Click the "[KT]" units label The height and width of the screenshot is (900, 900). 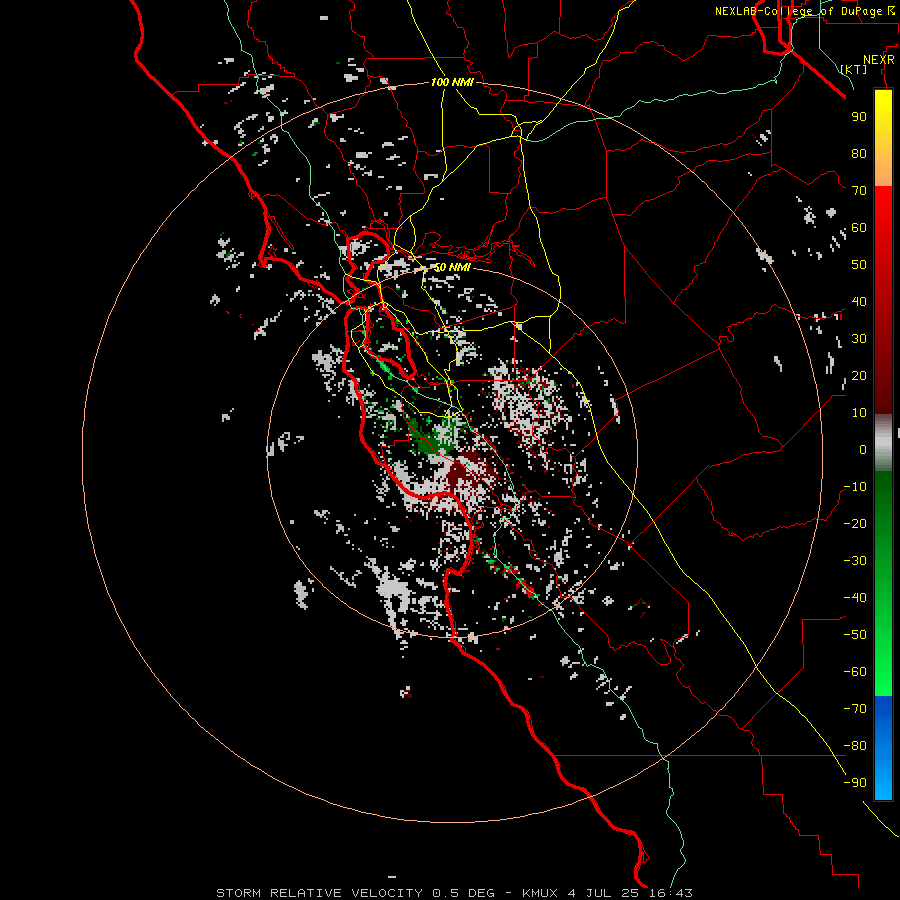854,69
